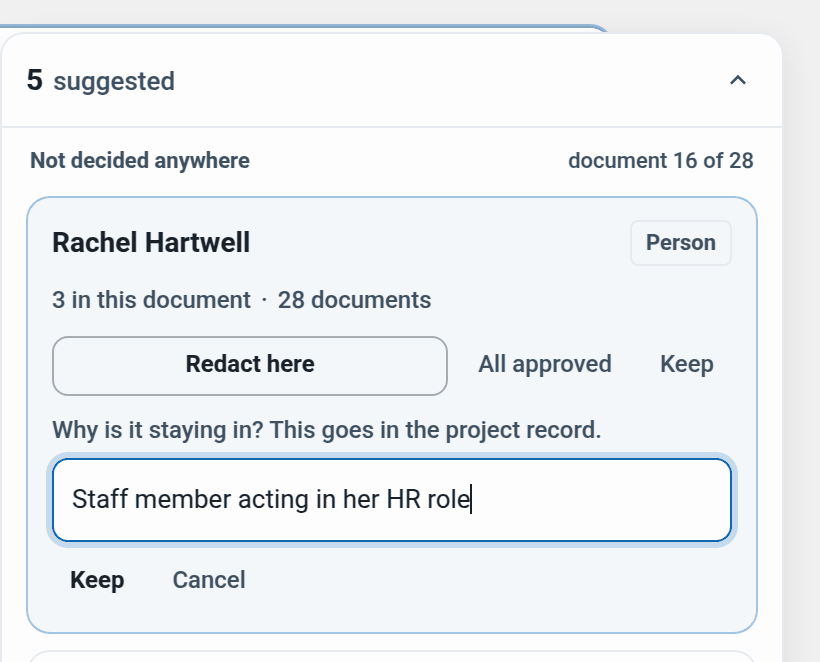
Task: Confirm Keep below the reason field
Action: (x=97, y=580)
